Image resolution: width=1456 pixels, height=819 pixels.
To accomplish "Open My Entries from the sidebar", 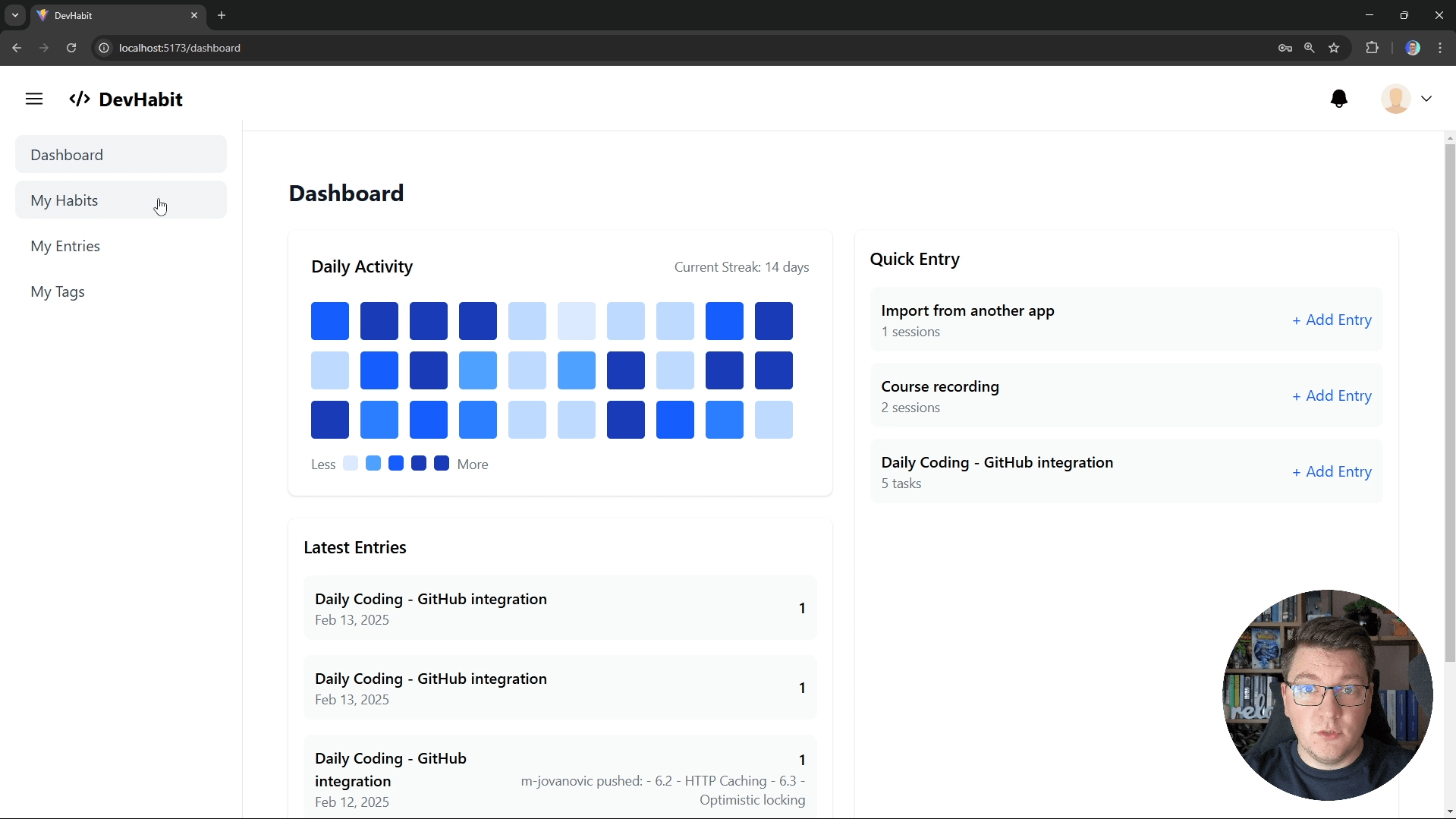I will point(65,246).
